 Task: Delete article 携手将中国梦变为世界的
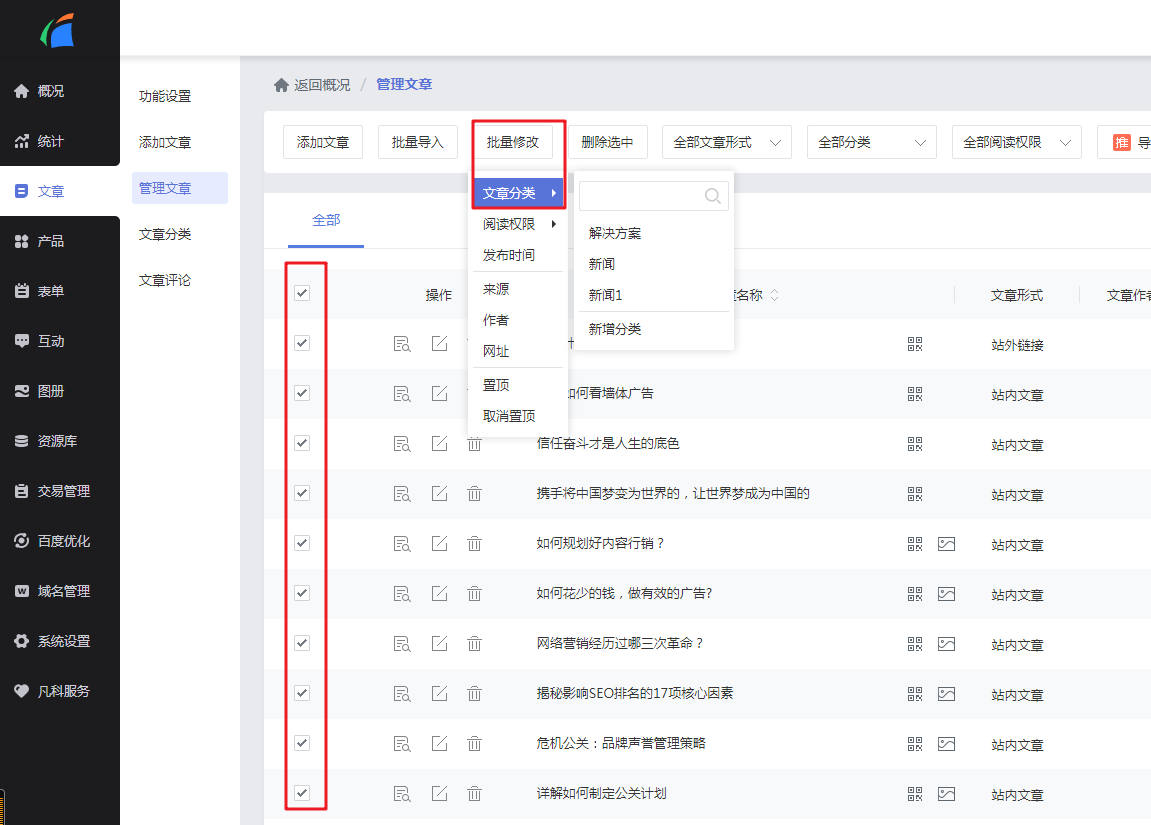474,493
